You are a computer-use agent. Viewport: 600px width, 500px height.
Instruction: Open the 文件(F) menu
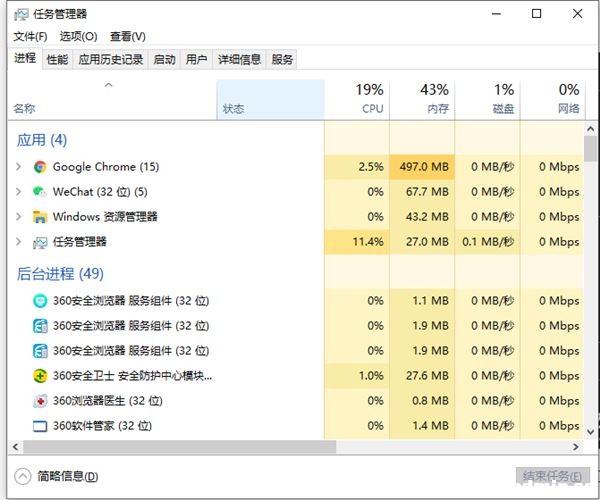[30, 37]
